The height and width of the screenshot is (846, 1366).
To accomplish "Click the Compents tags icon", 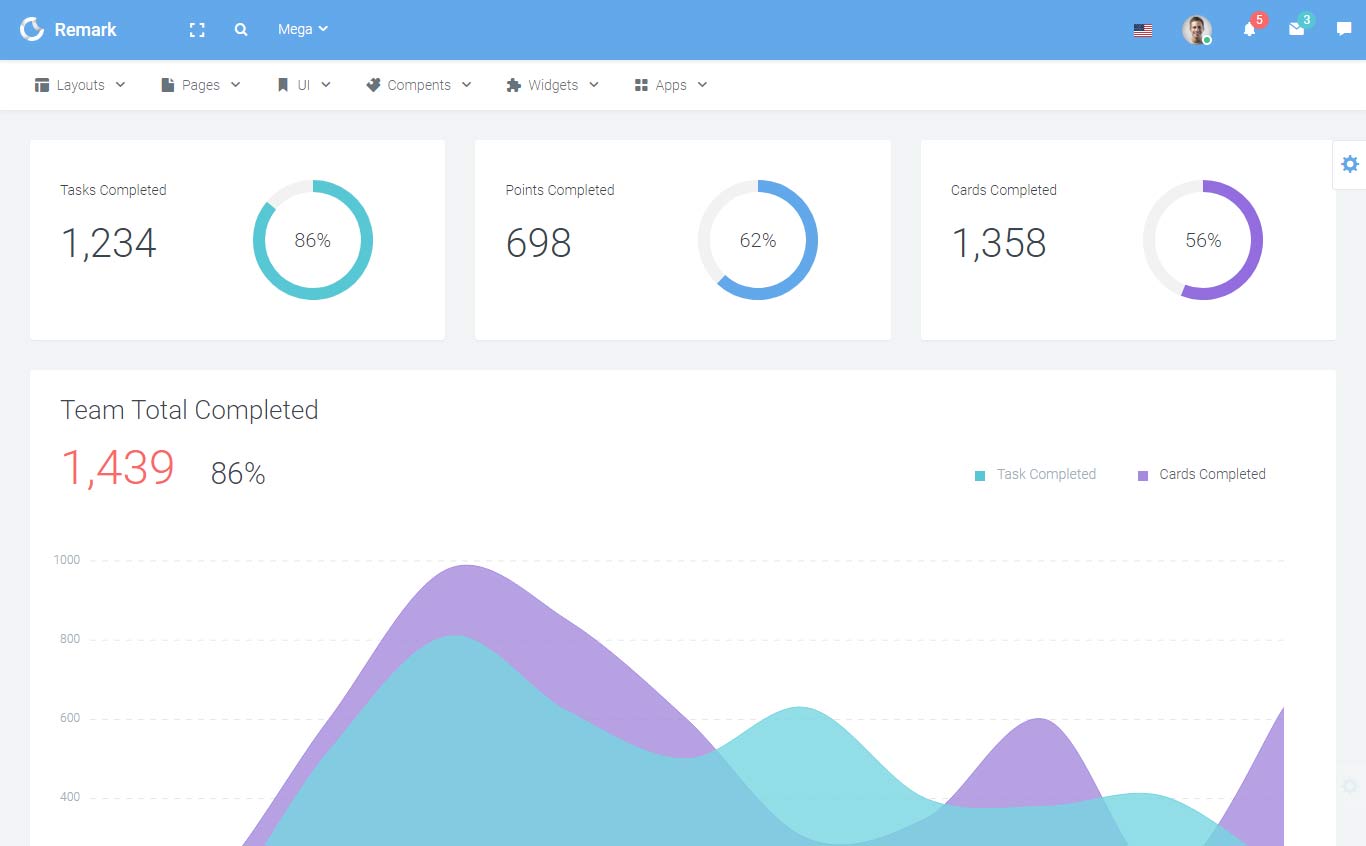I will 373,85.
